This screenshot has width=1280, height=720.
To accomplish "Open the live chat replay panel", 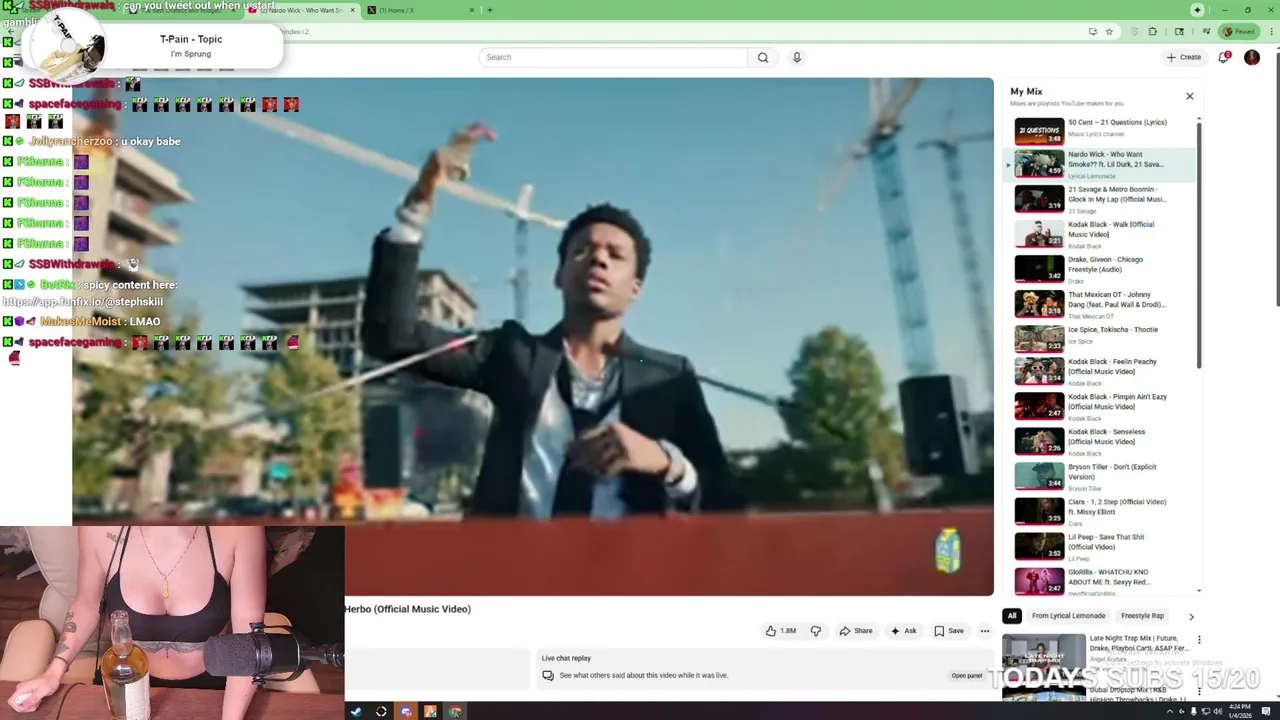I will click(x=967, y=675).
